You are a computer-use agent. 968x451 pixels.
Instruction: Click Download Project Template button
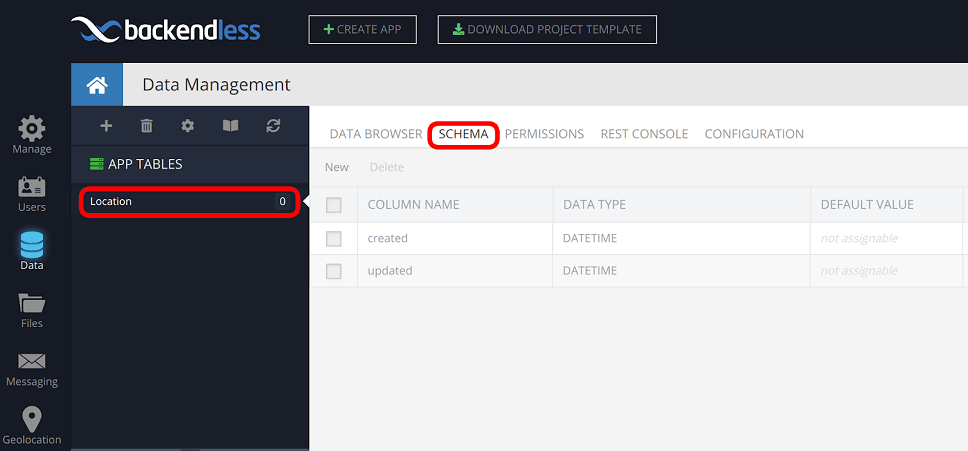click(x=547, y=30)
